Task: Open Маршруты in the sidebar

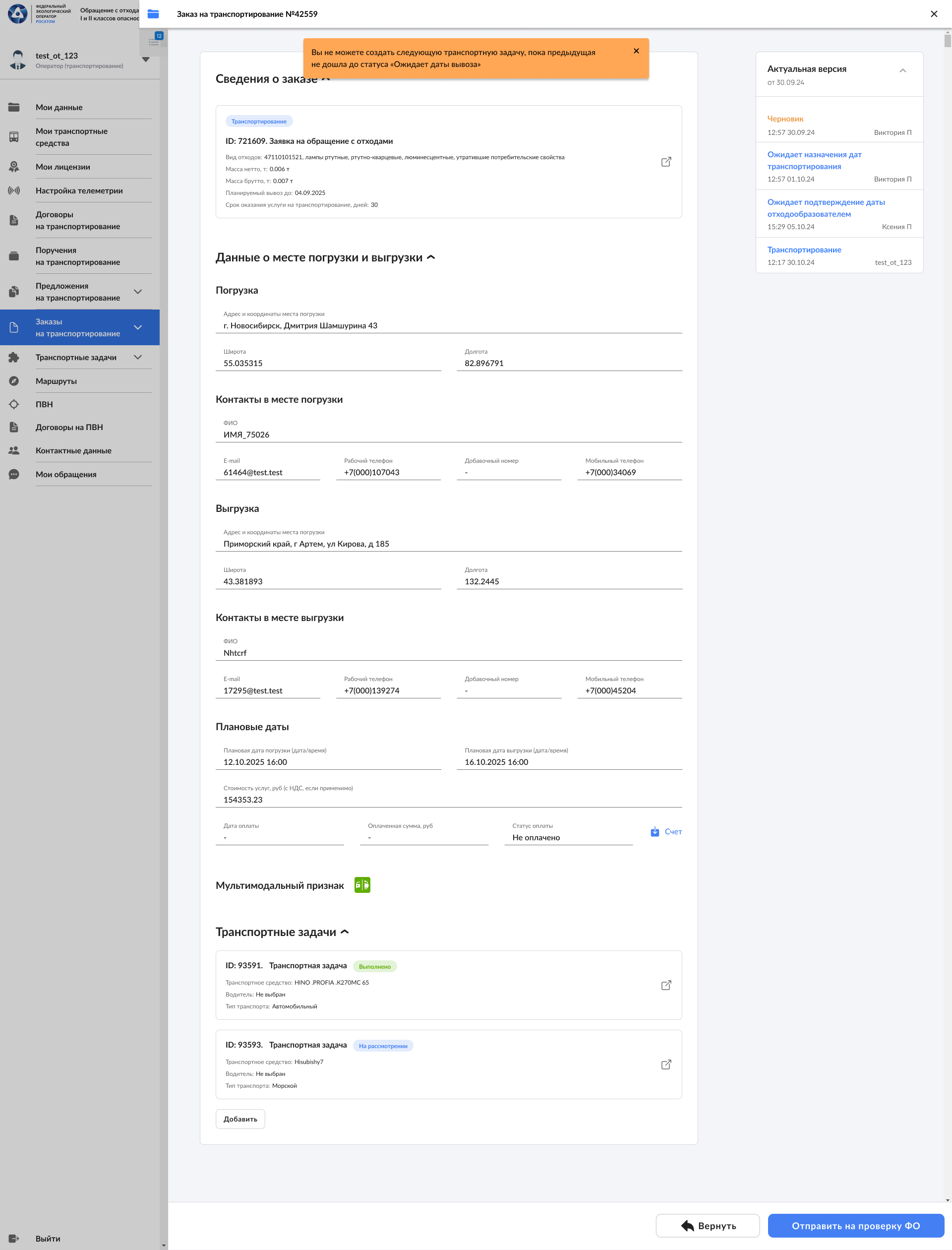Action: [56, 381]
